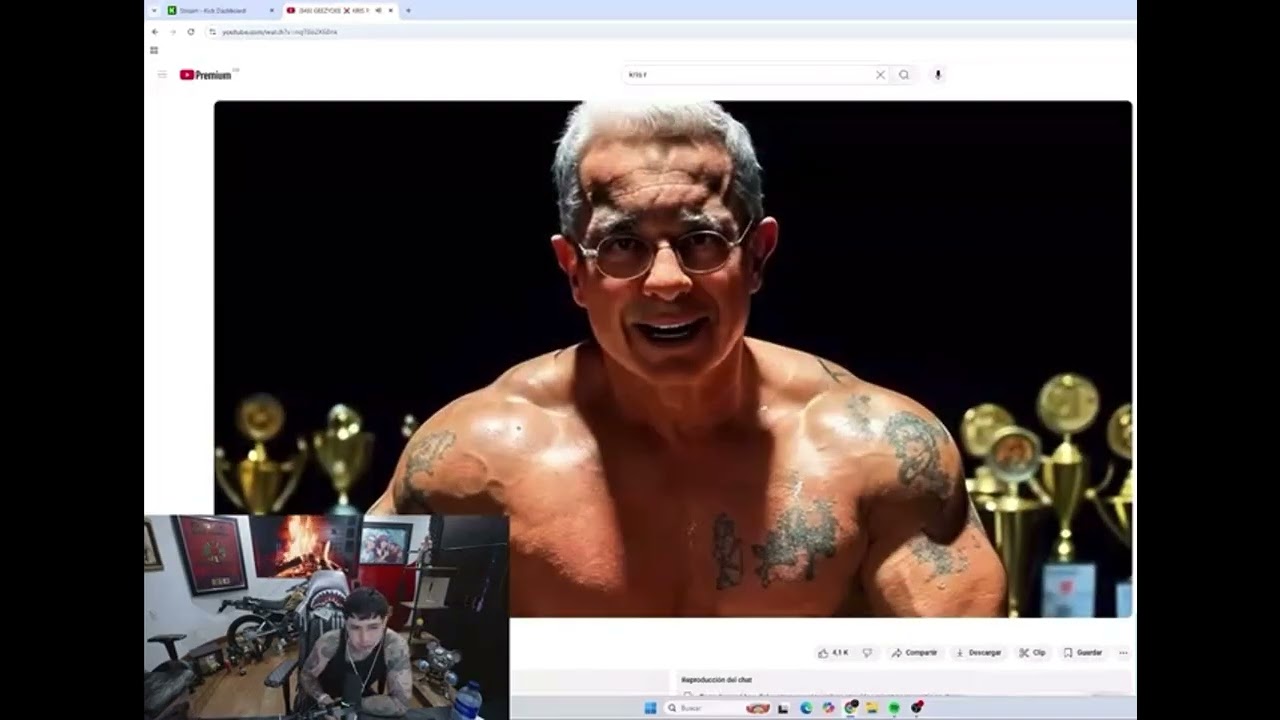The width and height of the screenshot is (1280, 720).
Task: Open a new browser tab
Action: (x=408, y=10)
